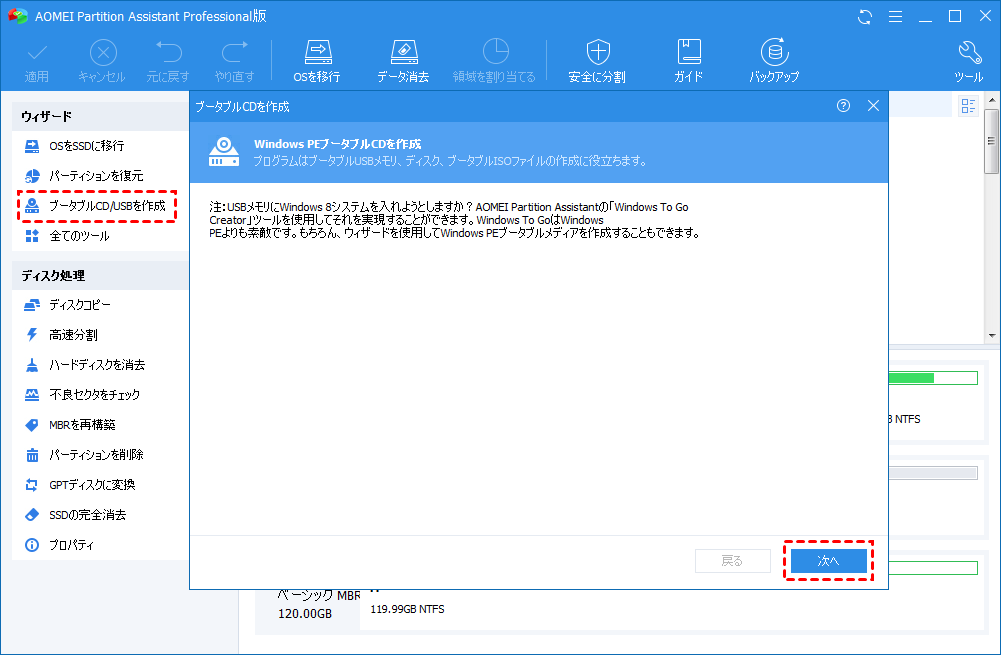Screen dimensions: 1001x655
Task: Toggle the view layout icon
Action: pyautogui.click(x=968, y=106)
